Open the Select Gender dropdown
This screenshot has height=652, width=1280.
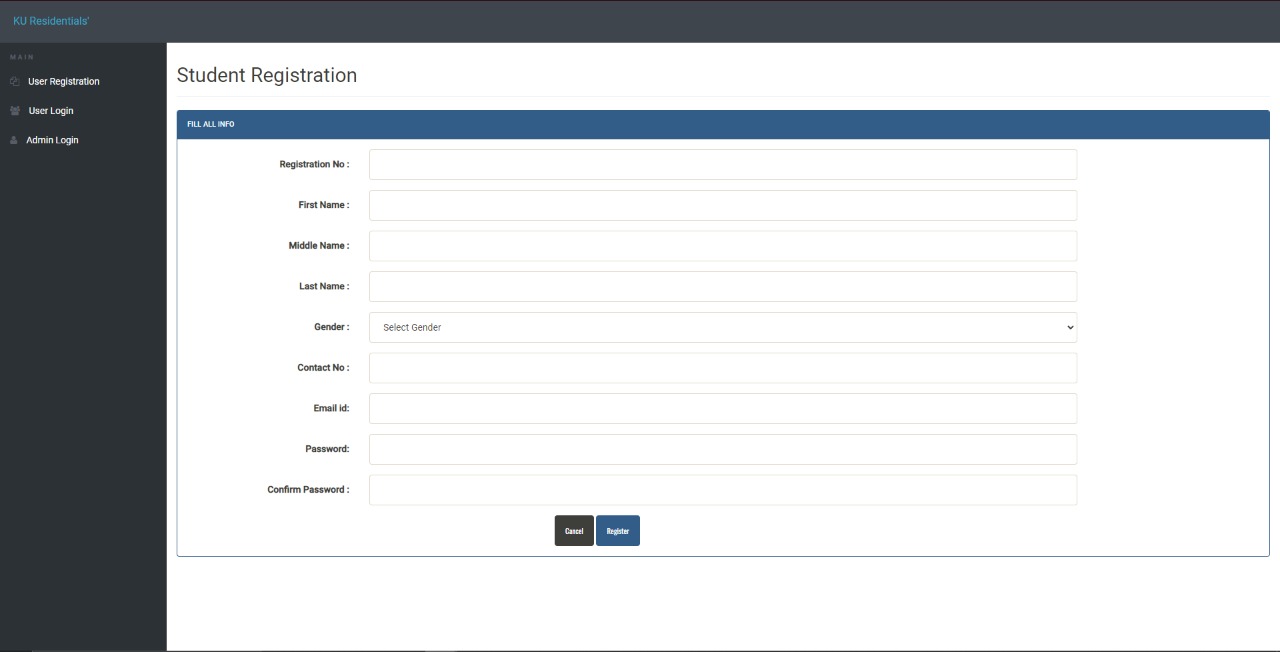click(722, 327)
